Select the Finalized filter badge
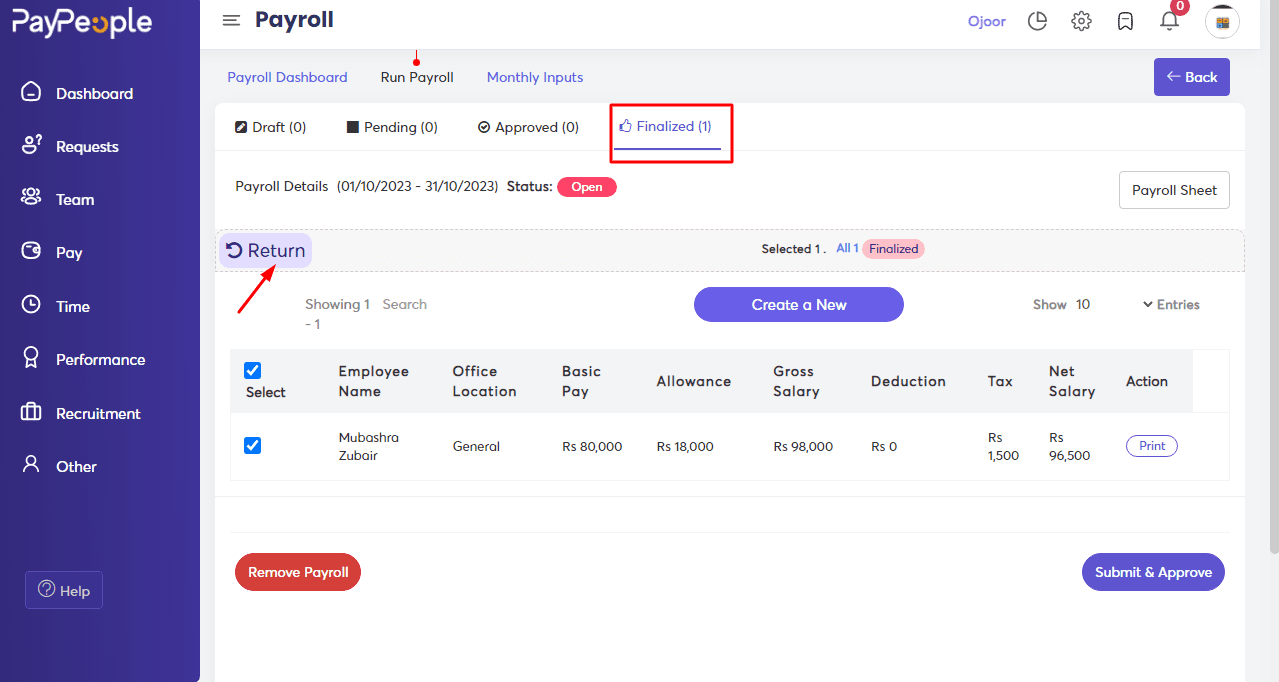The width and height of the screenshot is (1279, 682). click(x=893, y=248)
